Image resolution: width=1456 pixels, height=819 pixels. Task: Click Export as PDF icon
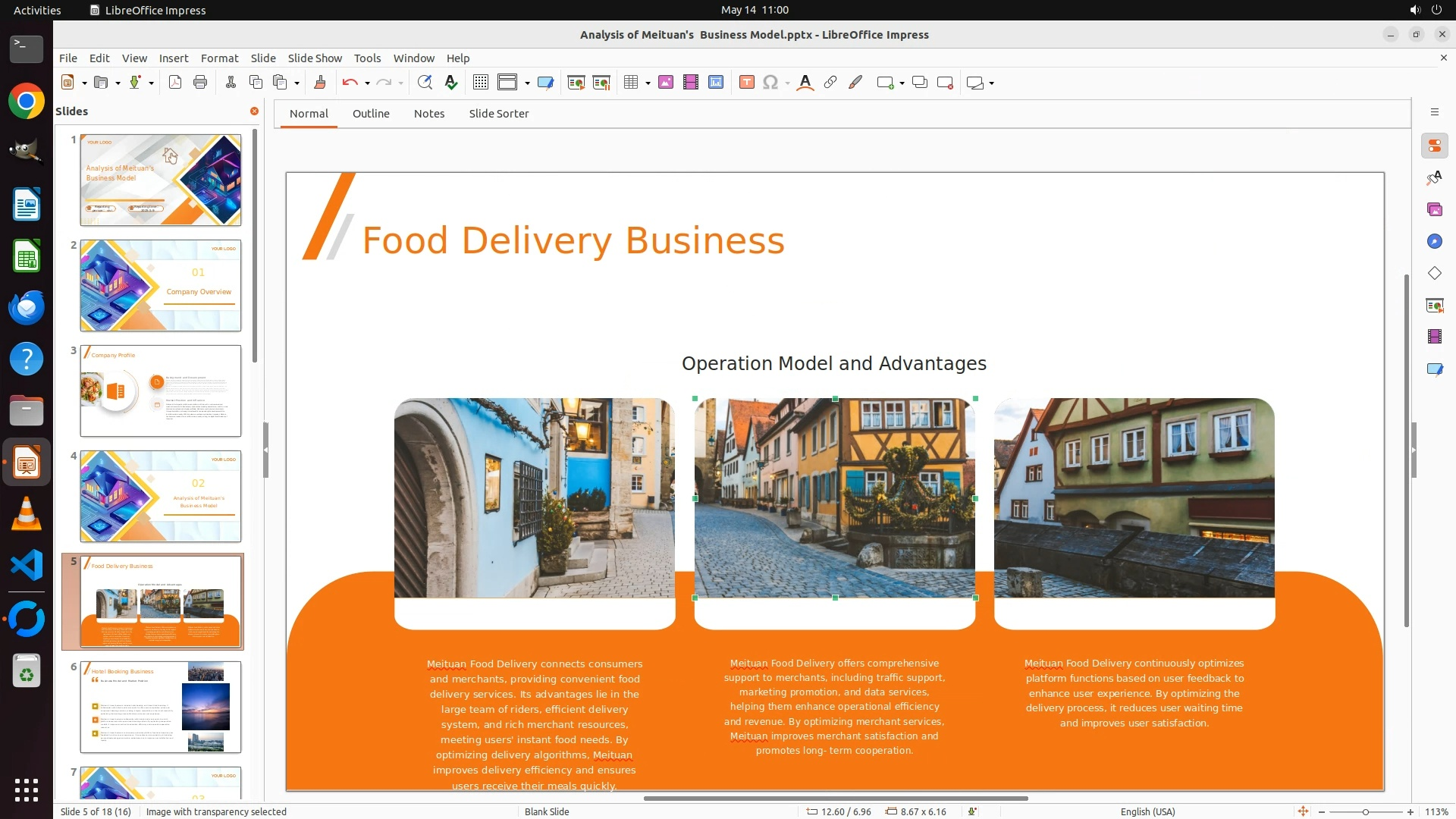pos(175,83)
